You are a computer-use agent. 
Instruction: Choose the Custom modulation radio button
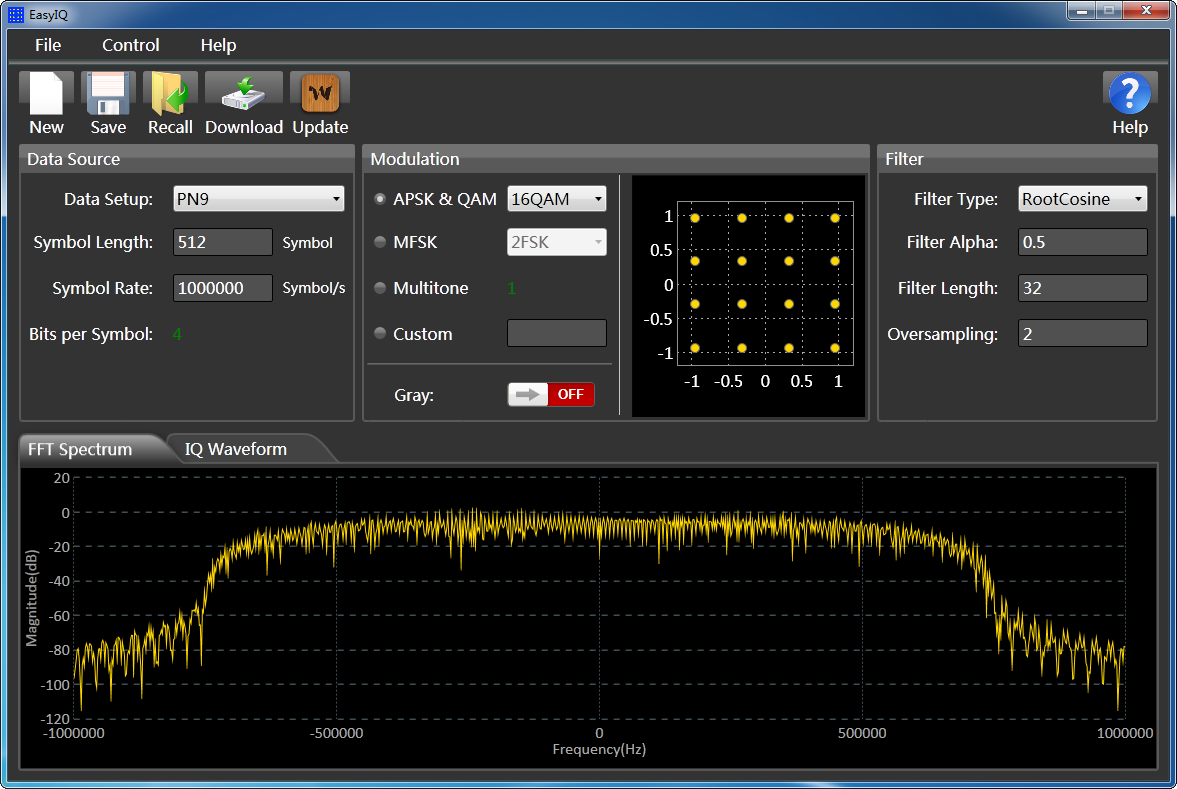coord(380,334)
